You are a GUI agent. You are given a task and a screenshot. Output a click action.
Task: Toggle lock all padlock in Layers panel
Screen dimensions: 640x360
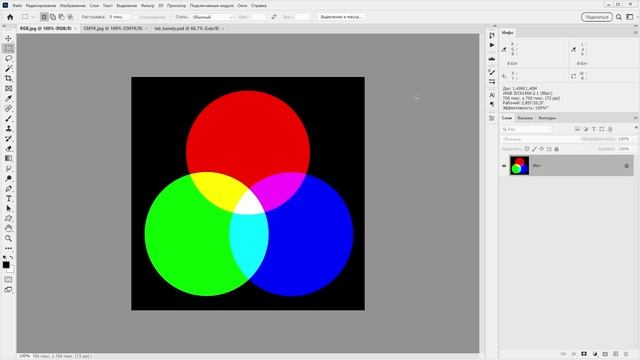556,149
